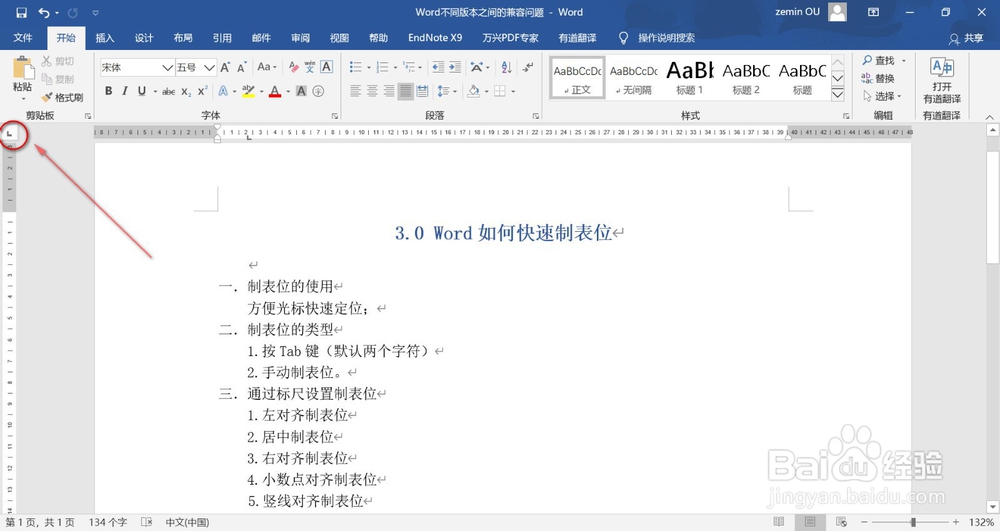The image size is (1000, 531).
Task: Click the Format Painter (格式刷) button
Action: 62,98
